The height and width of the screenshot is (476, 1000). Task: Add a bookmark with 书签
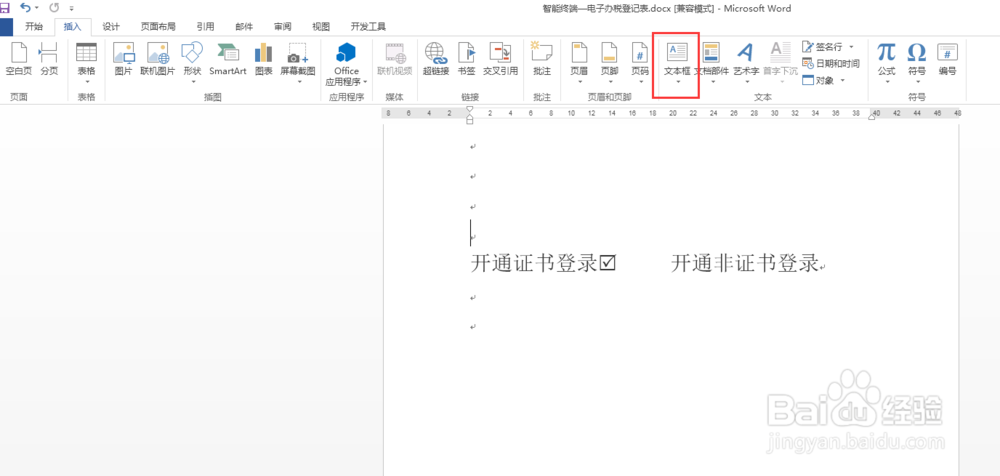466,60
